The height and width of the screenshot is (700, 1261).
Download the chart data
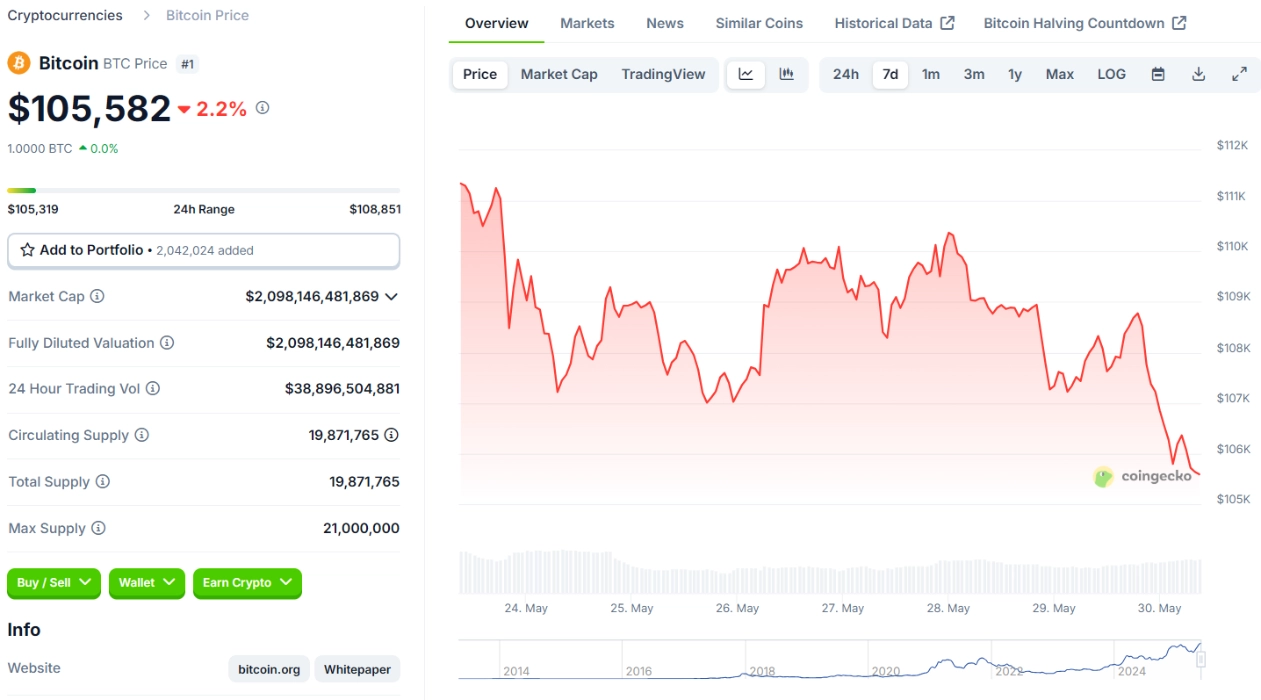pyautogui.click(x=1198, y=74)
